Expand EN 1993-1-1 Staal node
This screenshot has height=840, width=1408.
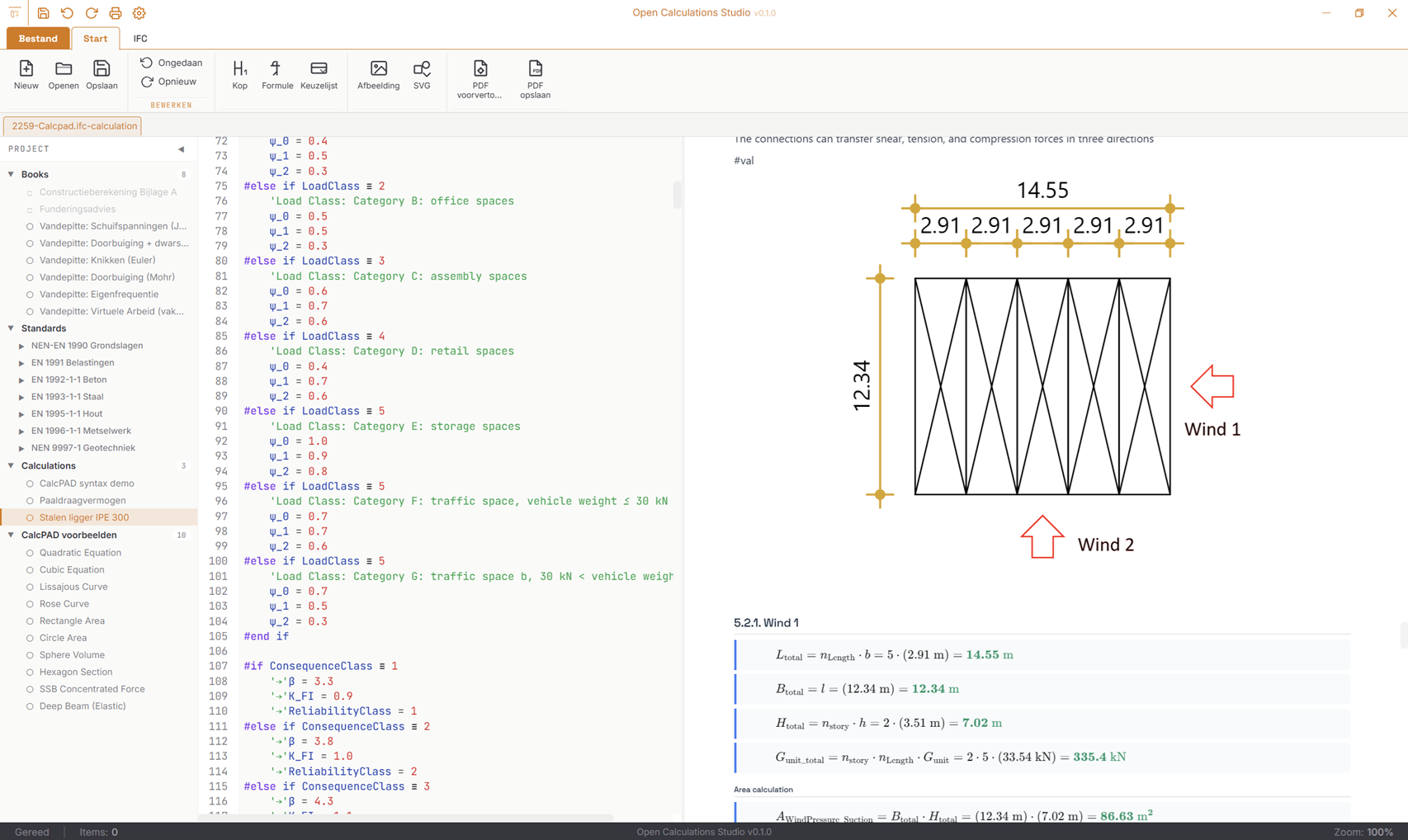click(21, 398)
